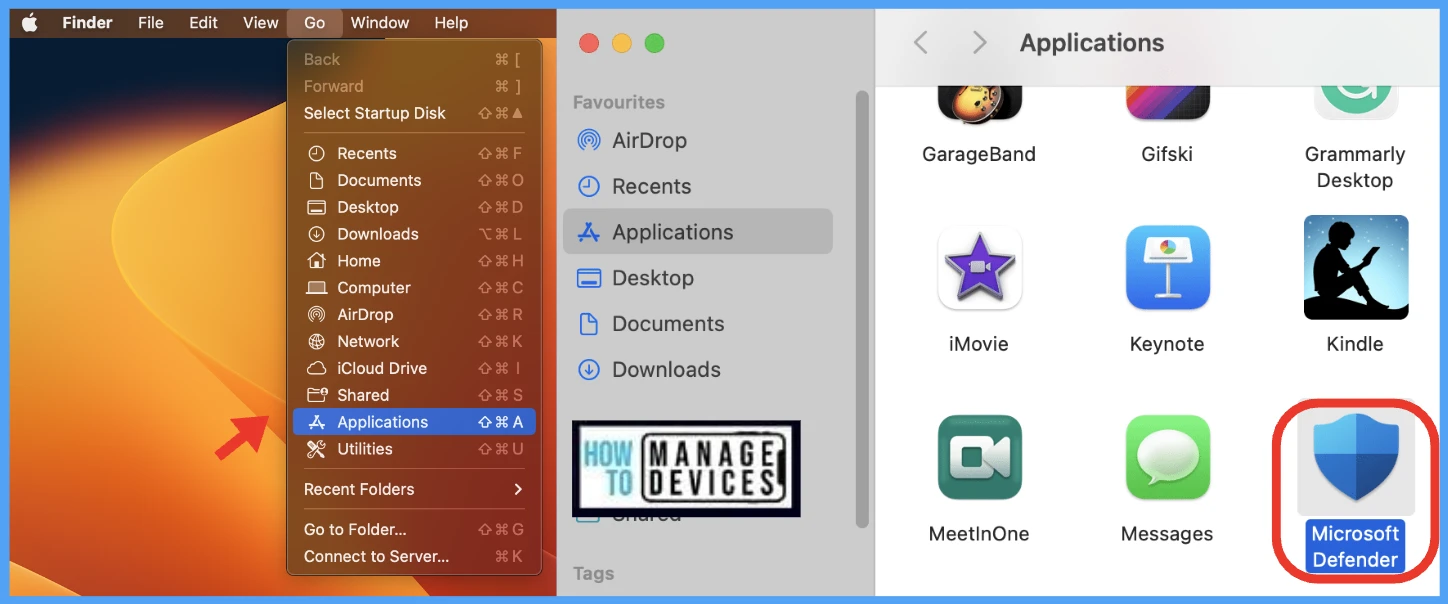The width and height of the screenshot is (1448, 604).
Task: Click the Apple logo menu
Action: click(29, 23)
